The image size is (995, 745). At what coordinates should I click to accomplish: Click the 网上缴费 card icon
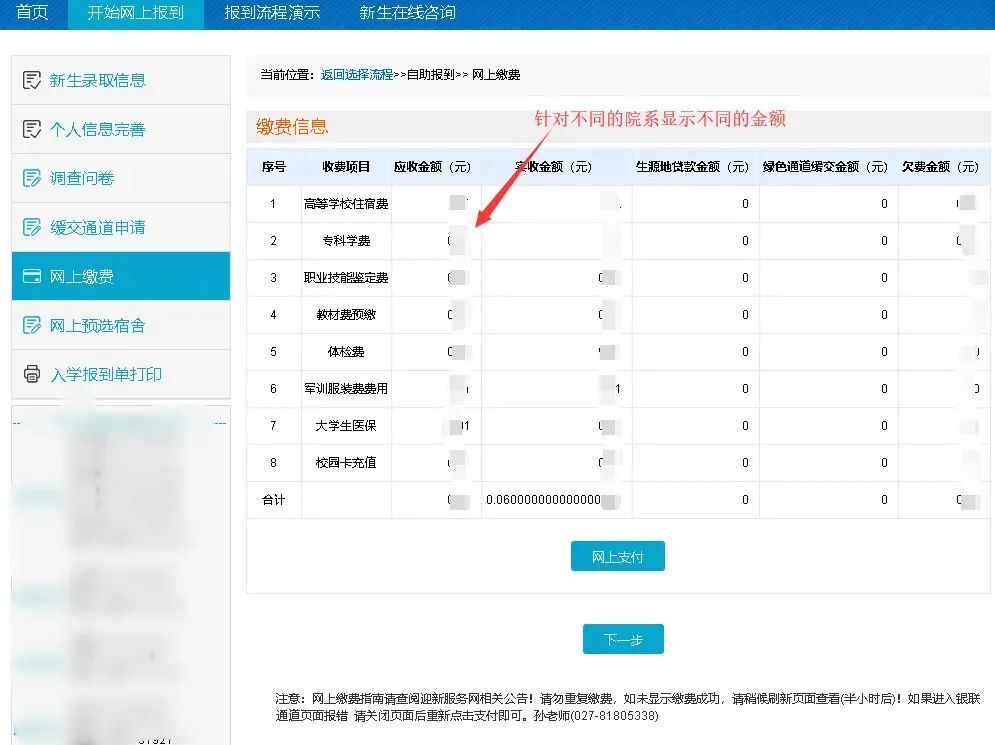pyautogui.click(x=32, y=276)
